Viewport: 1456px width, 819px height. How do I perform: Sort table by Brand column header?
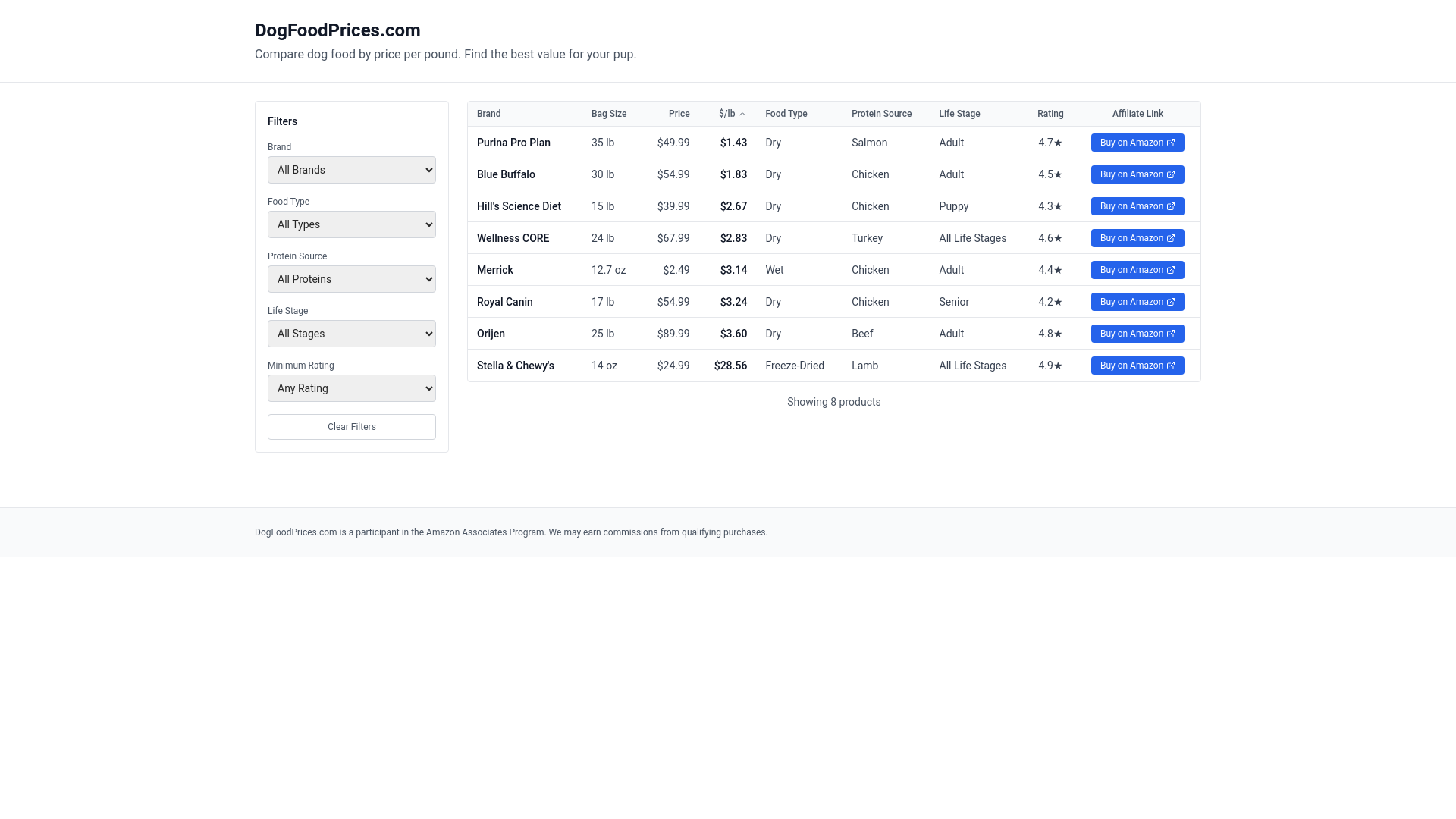point(488,114)
